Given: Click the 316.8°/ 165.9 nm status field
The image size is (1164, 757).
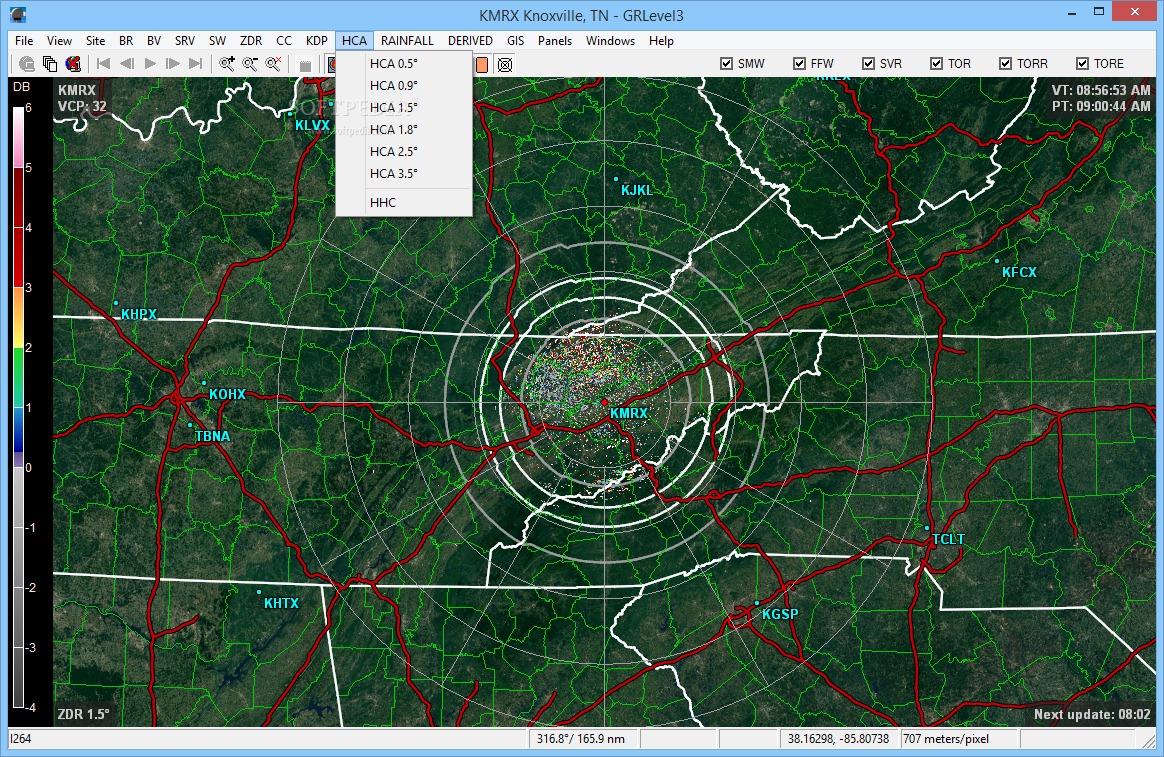Looking at the screenshot, I should (x=583, y=738).
